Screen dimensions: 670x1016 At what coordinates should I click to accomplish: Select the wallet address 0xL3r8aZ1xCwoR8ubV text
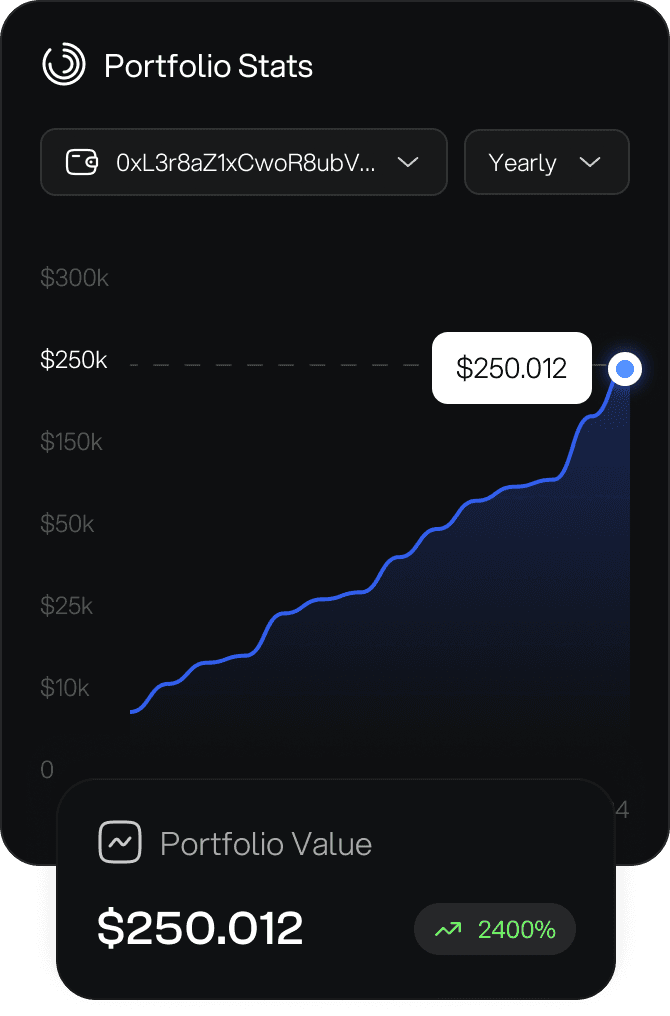(246, 162)
